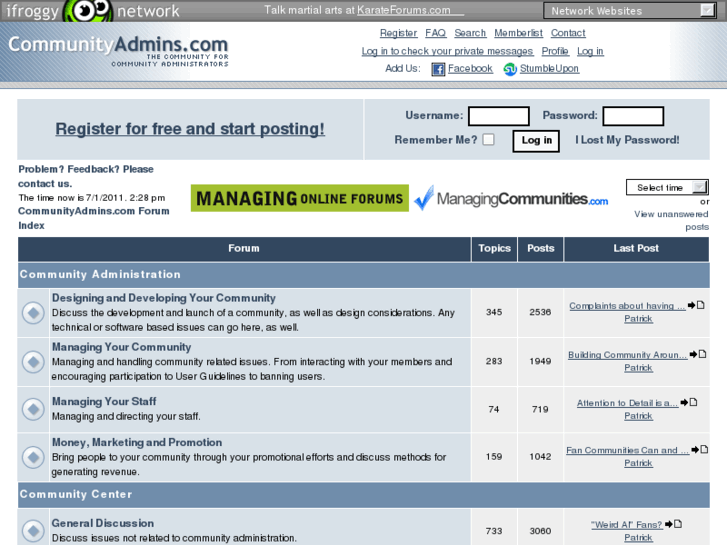This screenshot has width=727, height=545.
Task: Click posts count 3060 for General Discussion
Action: [x=540, y=531]
